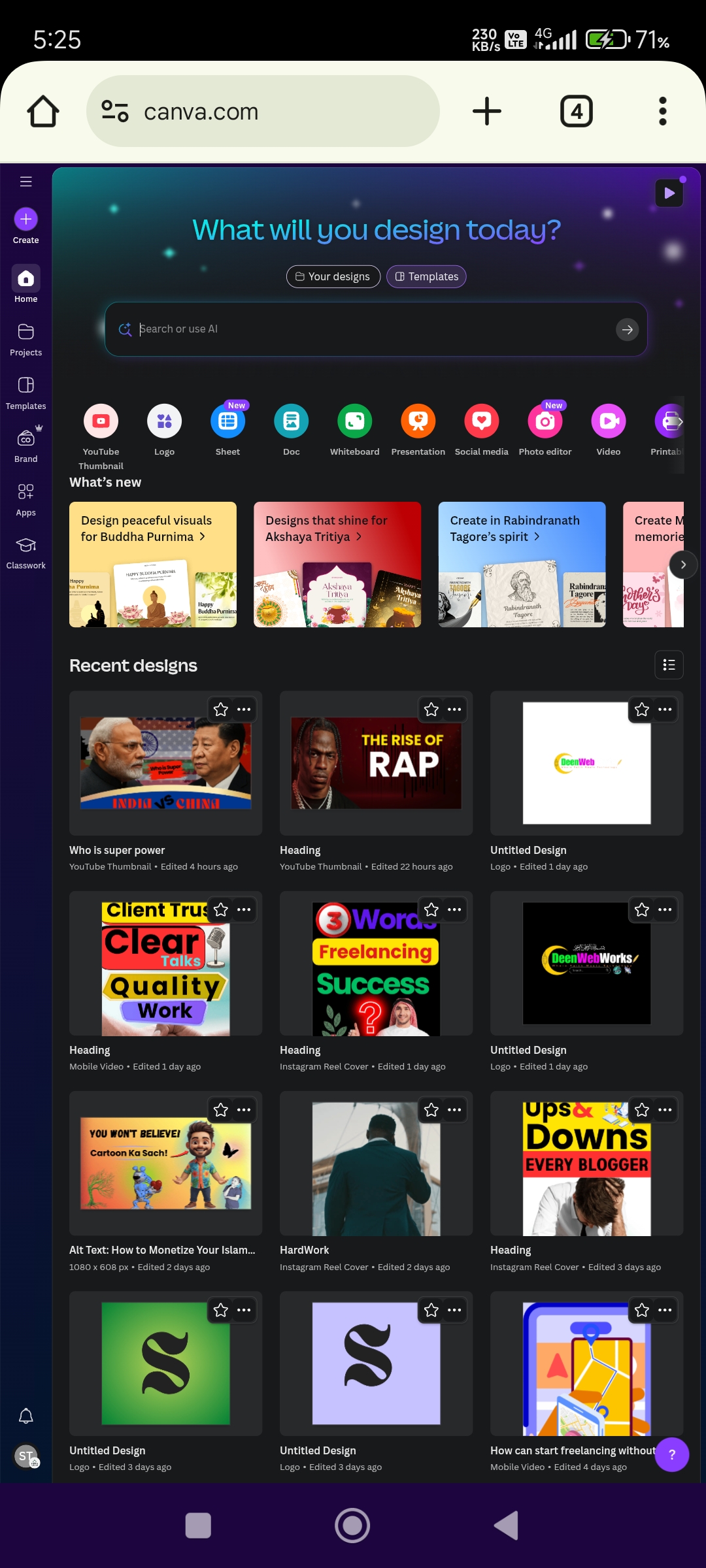The image size is (706, 1568).
Task: Tap the Create plus button
Action: 25,220
